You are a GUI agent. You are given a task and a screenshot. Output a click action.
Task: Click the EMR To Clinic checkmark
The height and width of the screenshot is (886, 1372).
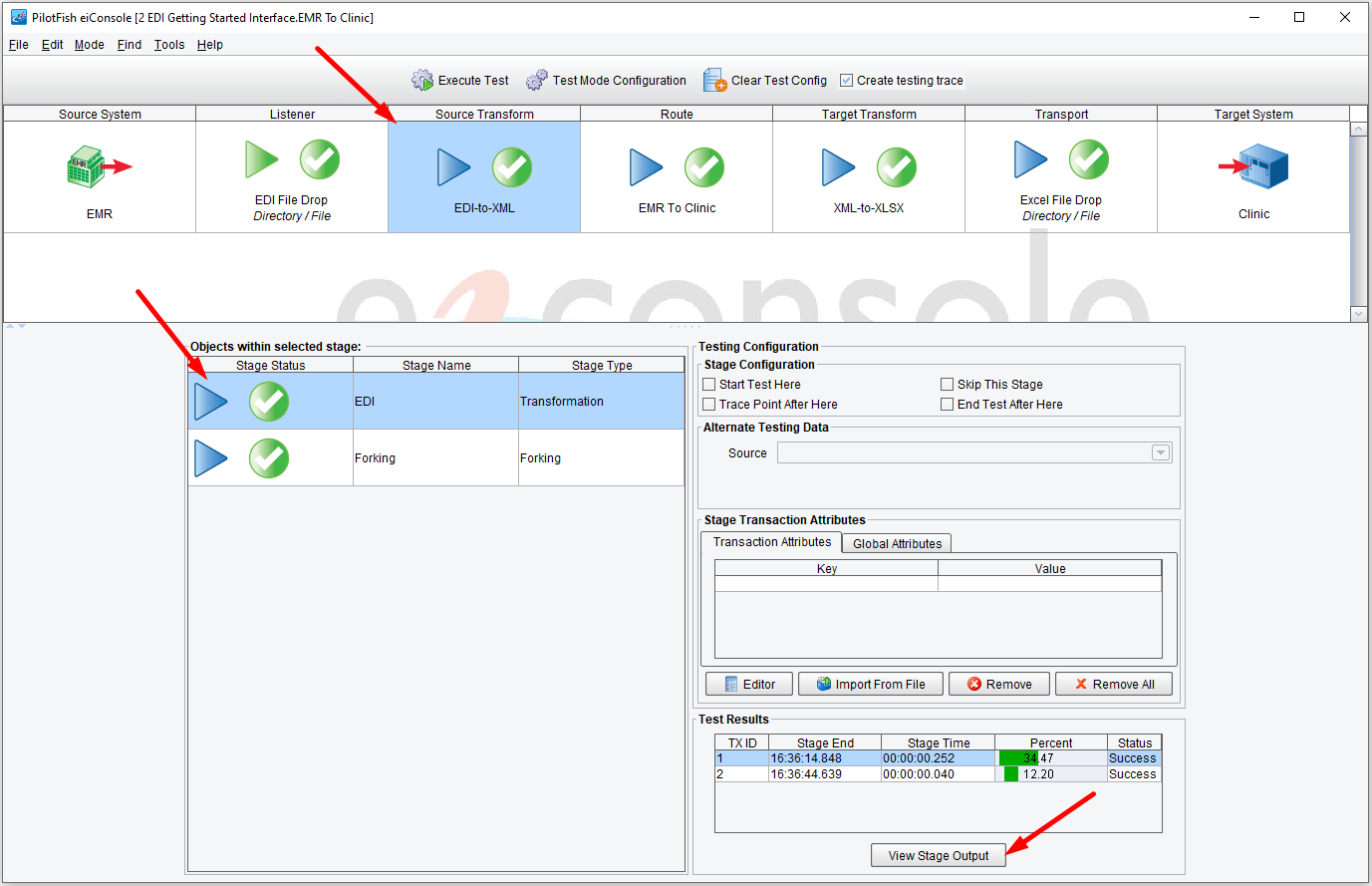[704, 167]
